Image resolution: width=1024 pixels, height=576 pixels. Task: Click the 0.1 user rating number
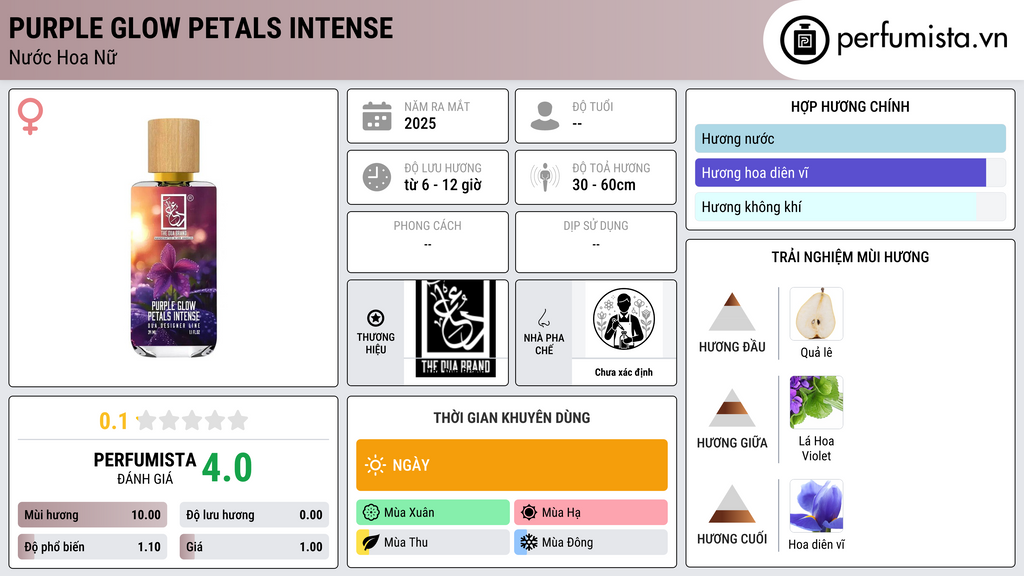coord(113,421)
